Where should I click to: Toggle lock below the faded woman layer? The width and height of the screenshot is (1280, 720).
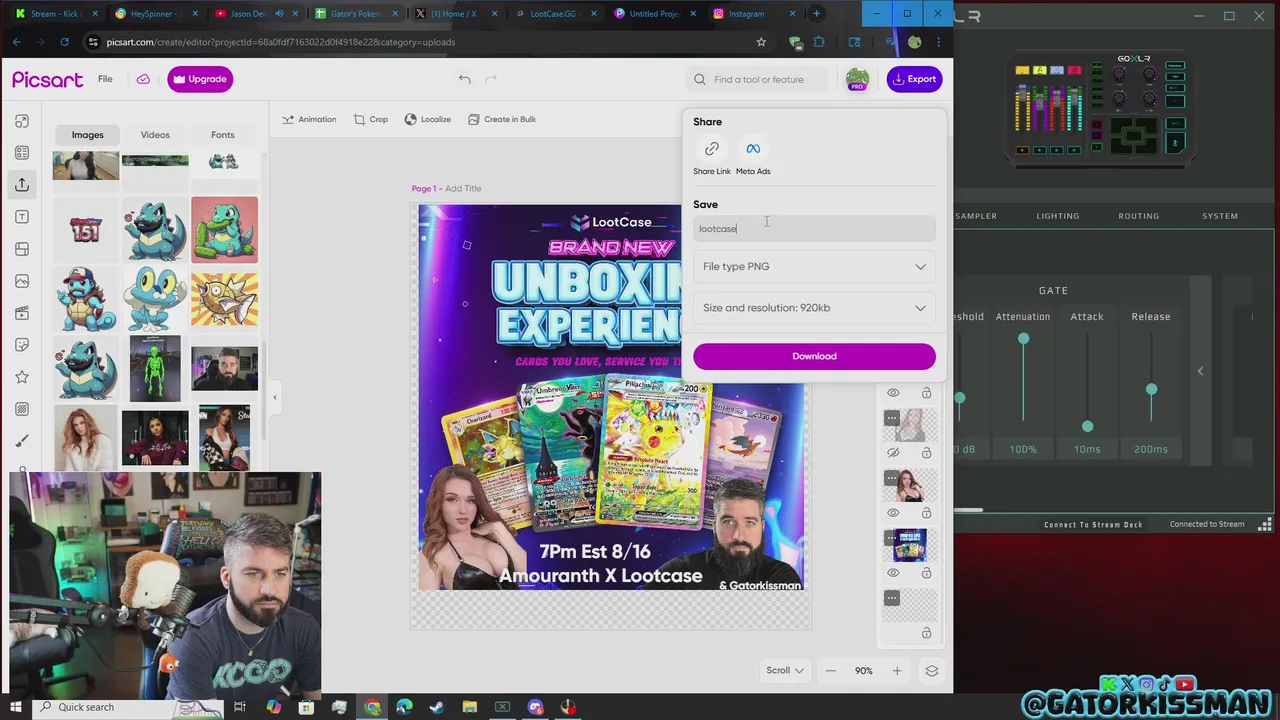click(x=926, y=453)
